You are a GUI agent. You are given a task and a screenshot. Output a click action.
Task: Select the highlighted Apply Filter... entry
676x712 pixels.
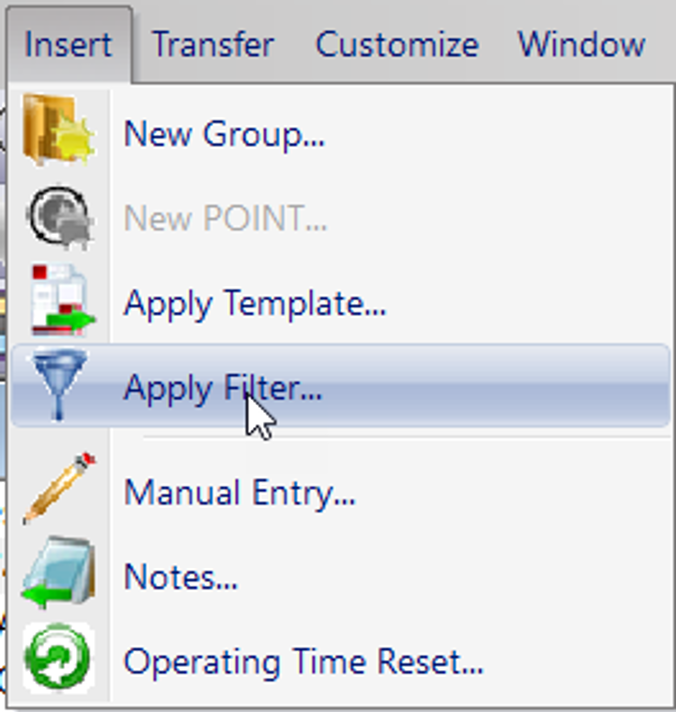point(340,386)
